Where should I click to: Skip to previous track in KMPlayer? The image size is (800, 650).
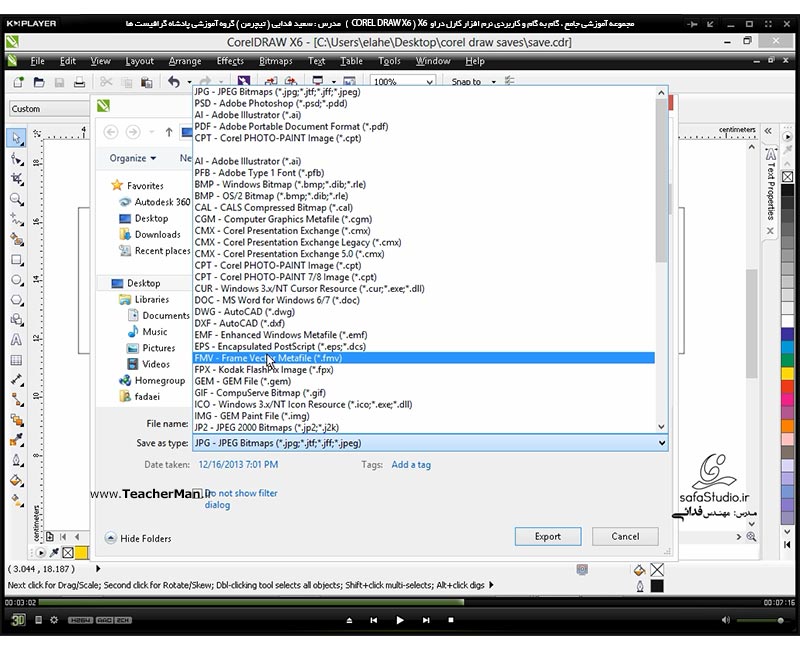click(x=373, y=620)
